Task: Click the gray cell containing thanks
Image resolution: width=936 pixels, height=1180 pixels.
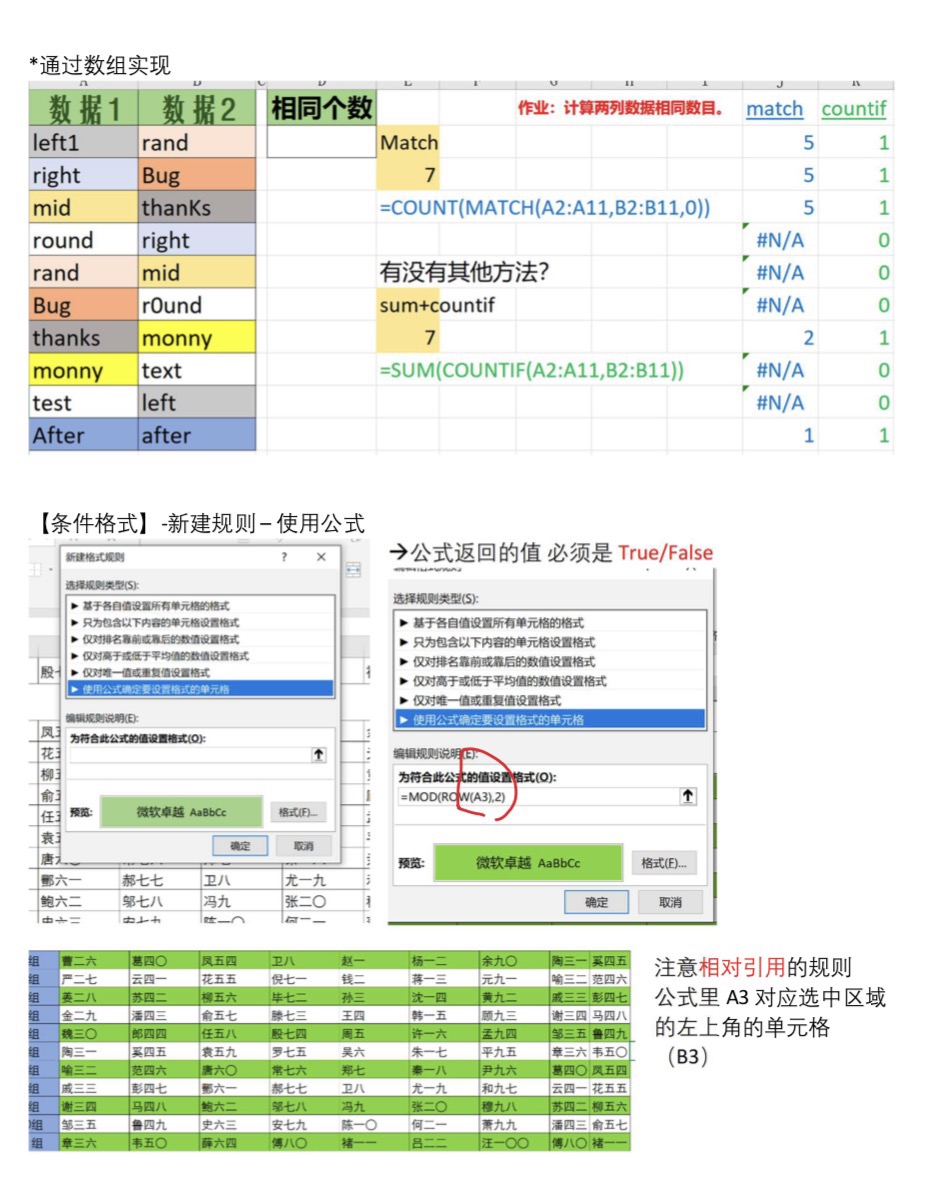Action: pos(84,338)
